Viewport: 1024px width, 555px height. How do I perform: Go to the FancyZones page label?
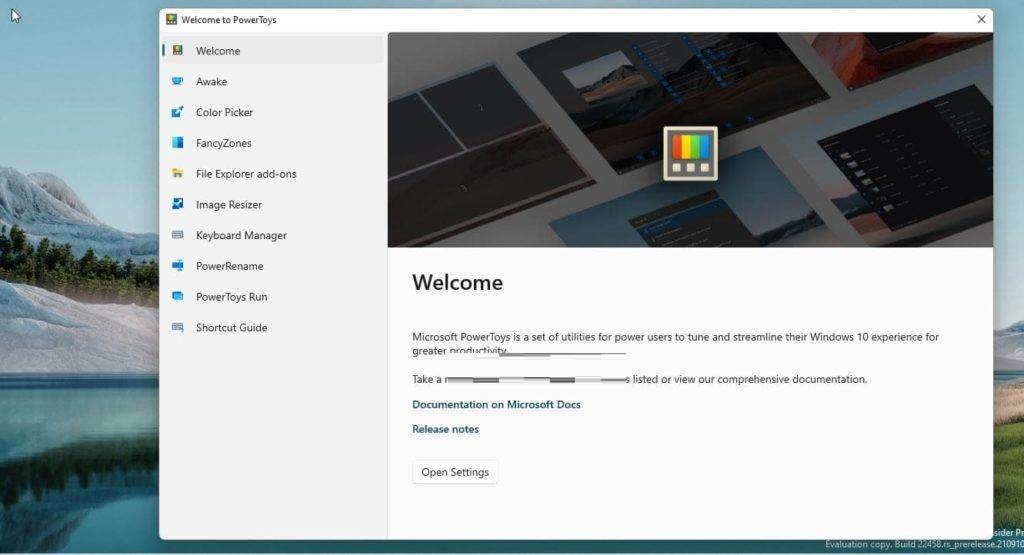click(x=224, y=143)
